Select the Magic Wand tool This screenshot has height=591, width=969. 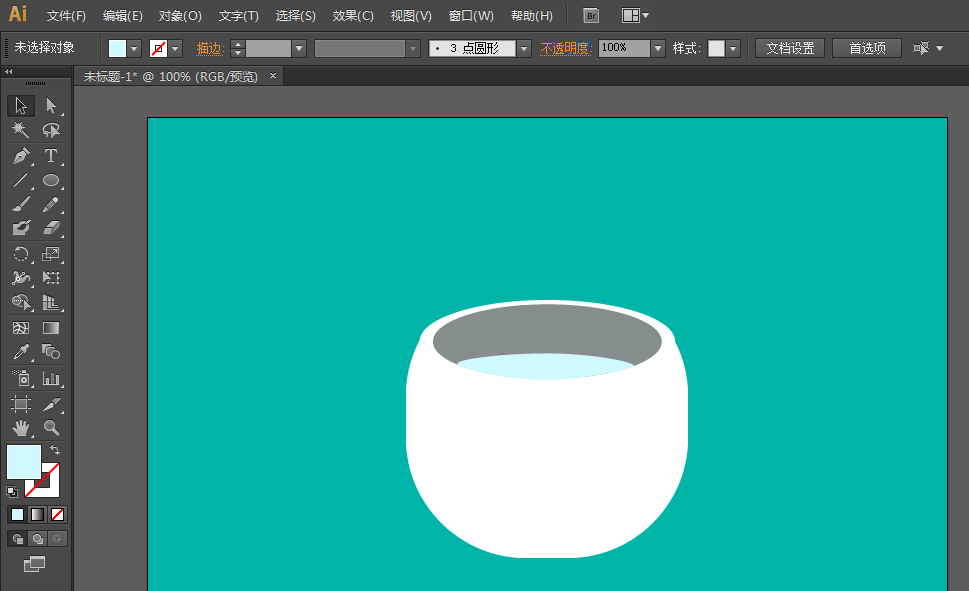click(21, 130)
